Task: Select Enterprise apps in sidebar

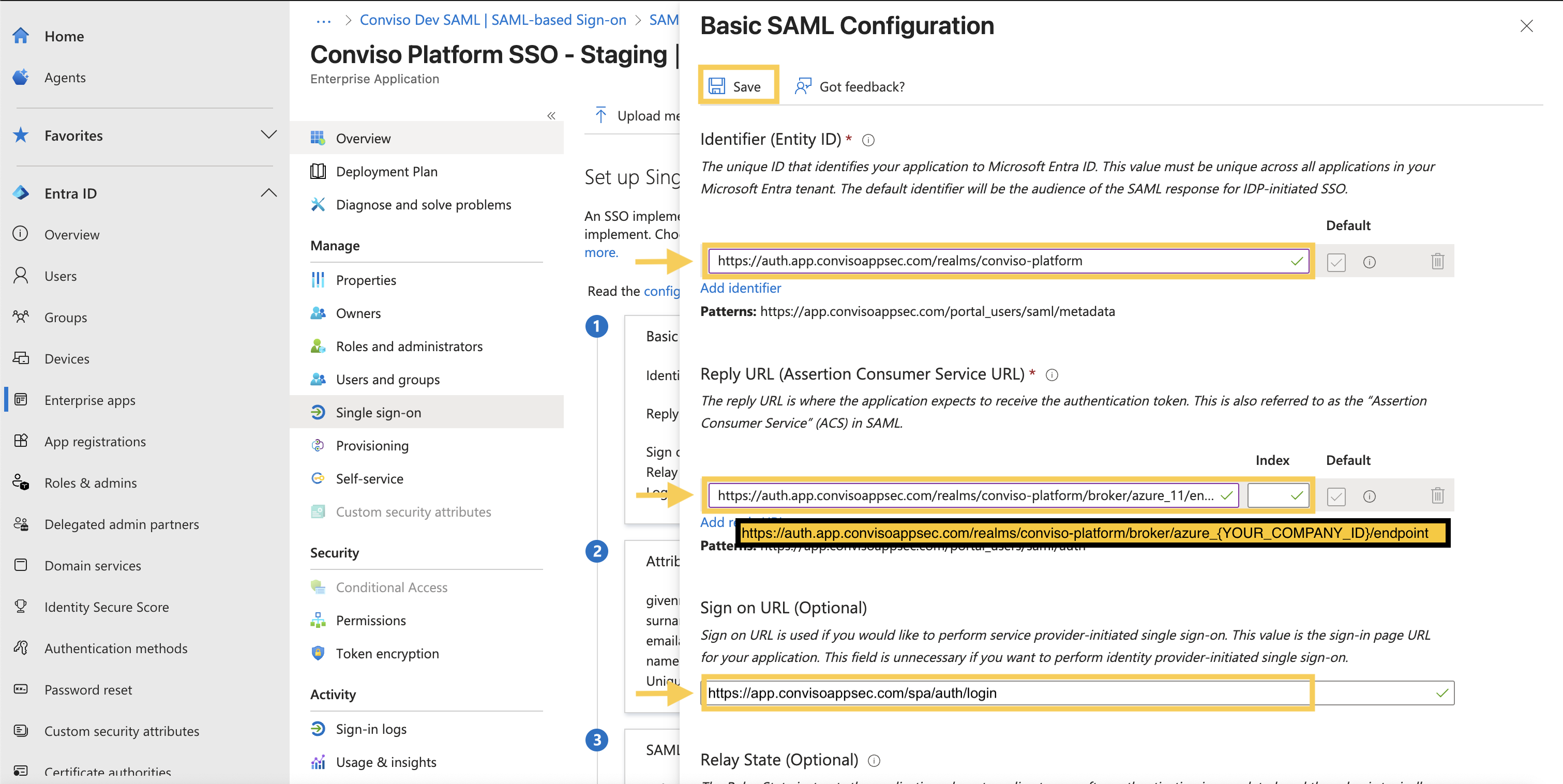Action: click(x=89, y=399)
